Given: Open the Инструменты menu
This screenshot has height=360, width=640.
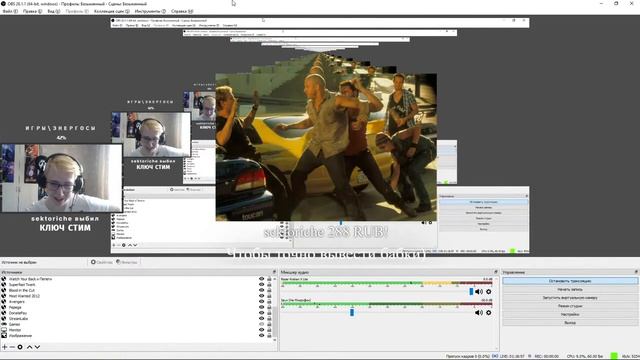Looking at the screenshot, I should pos(150,11).
